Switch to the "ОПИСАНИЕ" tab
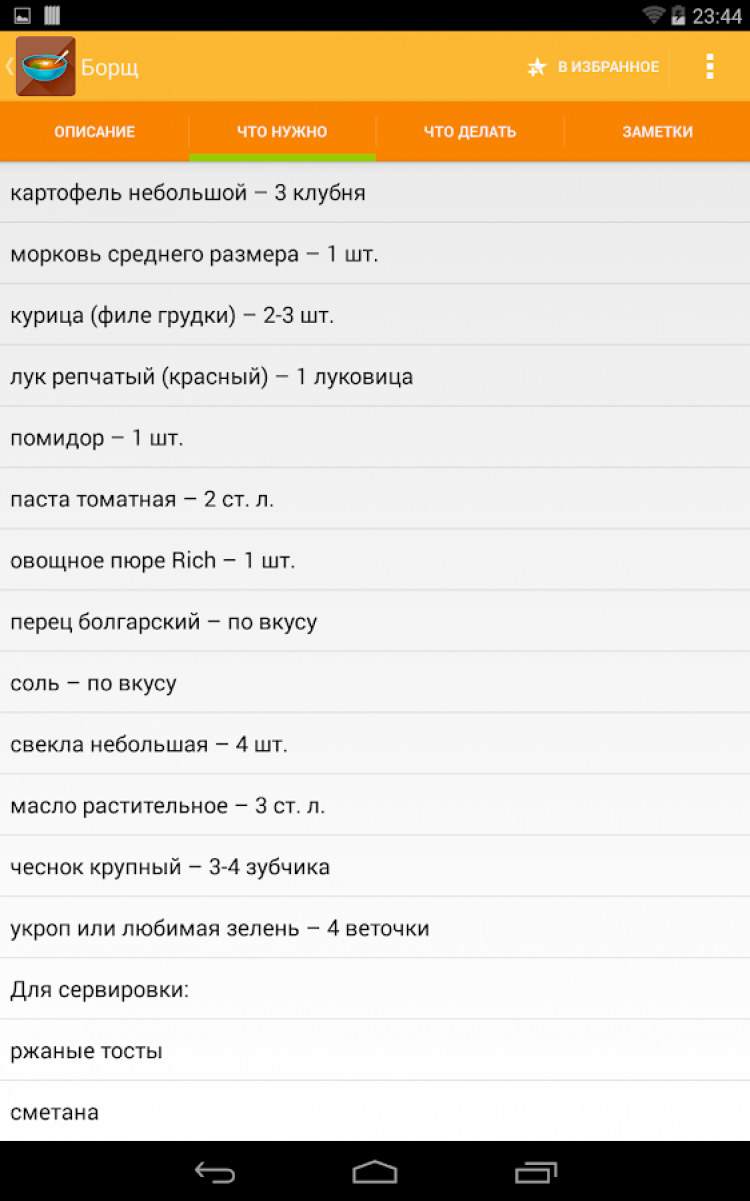Image resolution: width=750 pixels, height=1201 pixels. pyautogui.click(x=94, y=131)
